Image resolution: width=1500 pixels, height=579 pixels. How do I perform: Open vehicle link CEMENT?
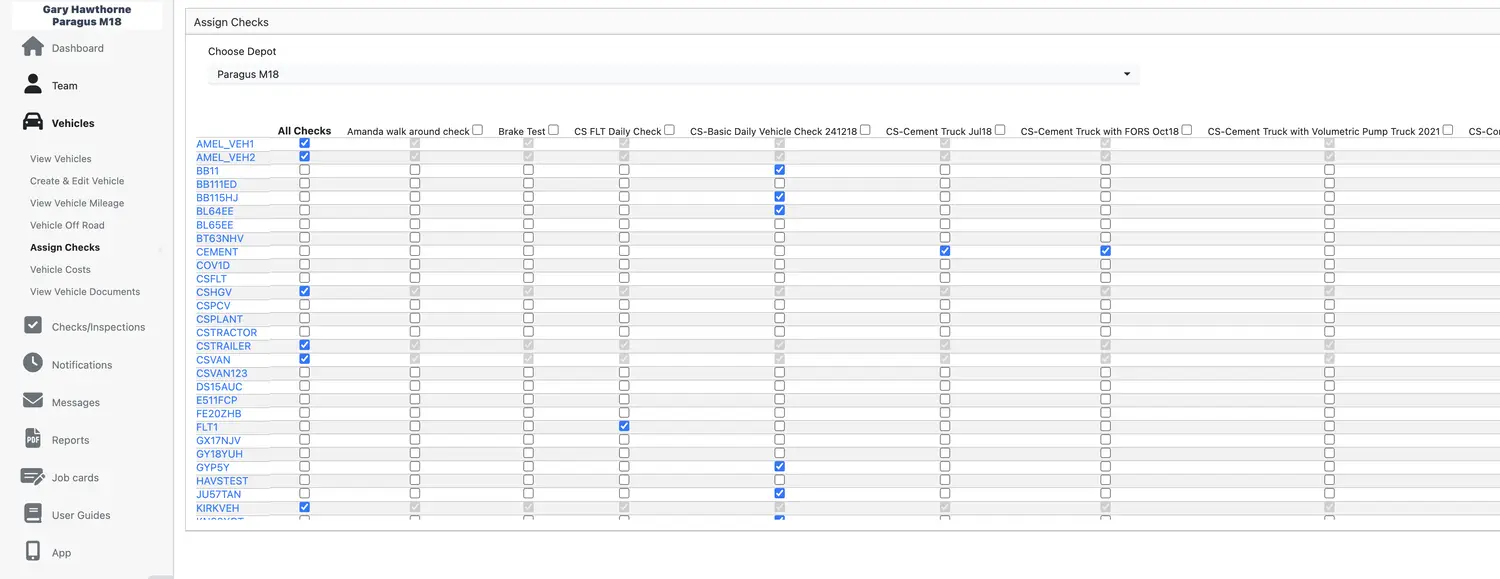217,252
